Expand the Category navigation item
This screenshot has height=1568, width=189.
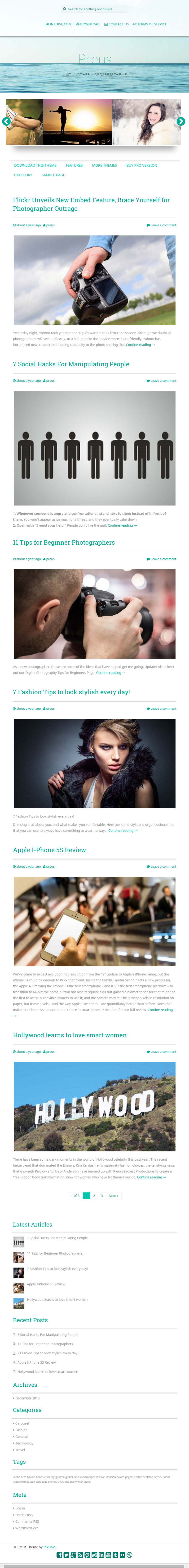(23, 175)
